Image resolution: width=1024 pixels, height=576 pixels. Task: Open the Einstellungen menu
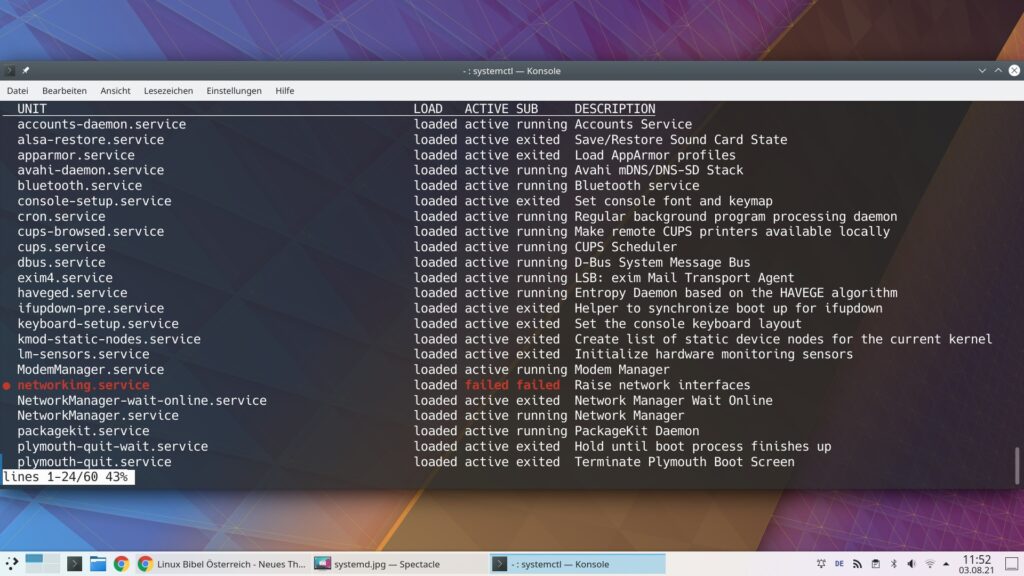[234, 91]
